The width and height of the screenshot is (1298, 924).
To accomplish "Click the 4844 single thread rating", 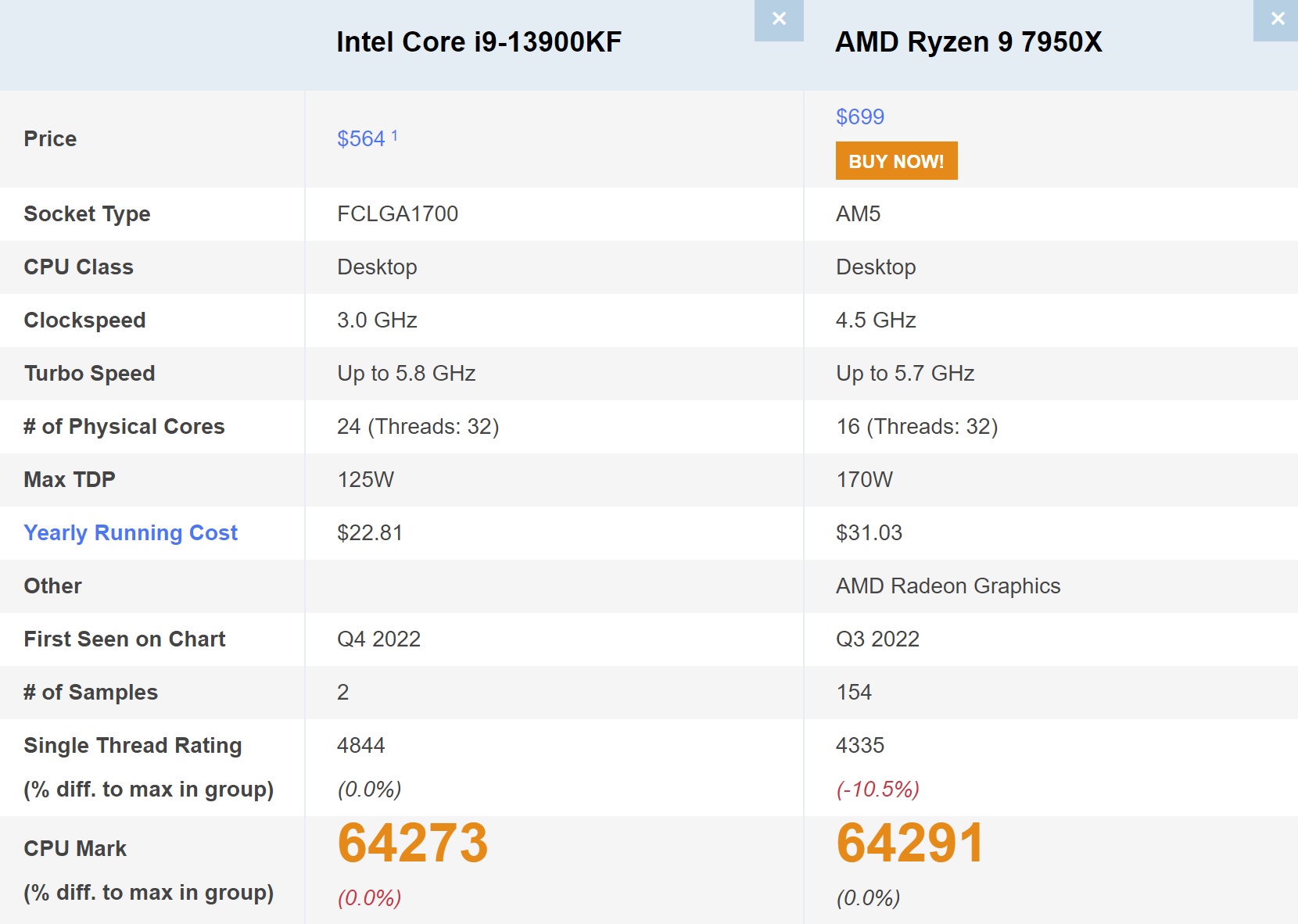I will point(360,746).
